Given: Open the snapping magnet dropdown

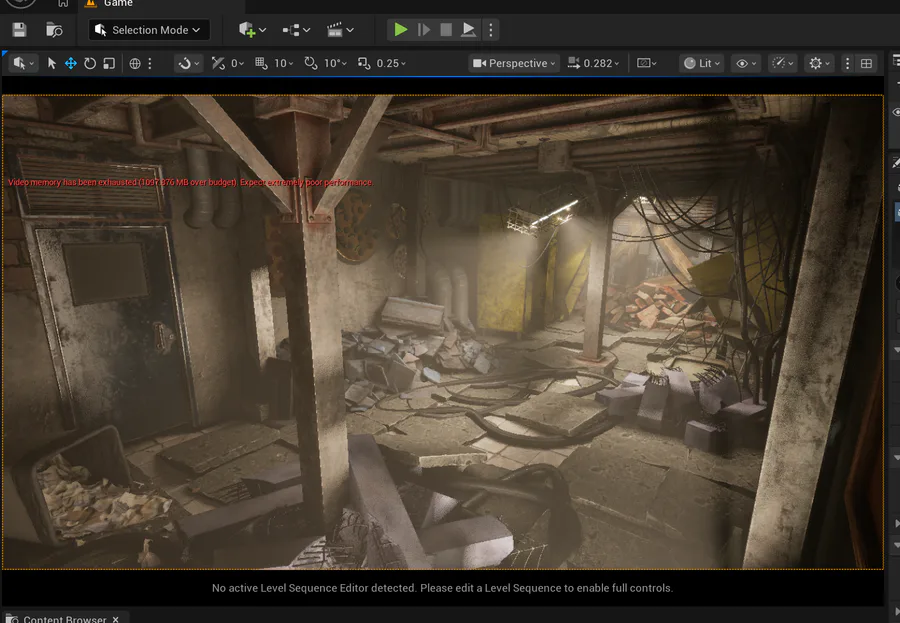Looking at the screenshot, I should (188, 63).
